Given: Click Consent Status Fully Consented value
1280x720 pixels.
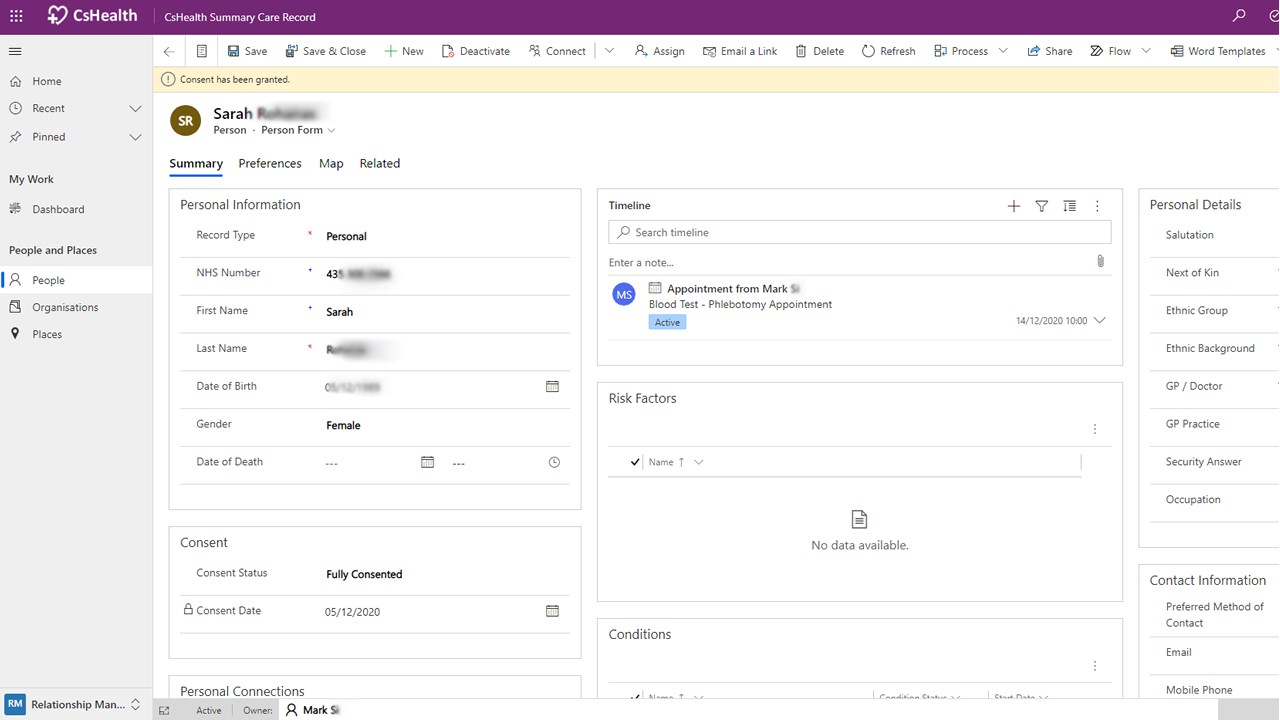Looking at the screenshot, I should coord(364,574).
